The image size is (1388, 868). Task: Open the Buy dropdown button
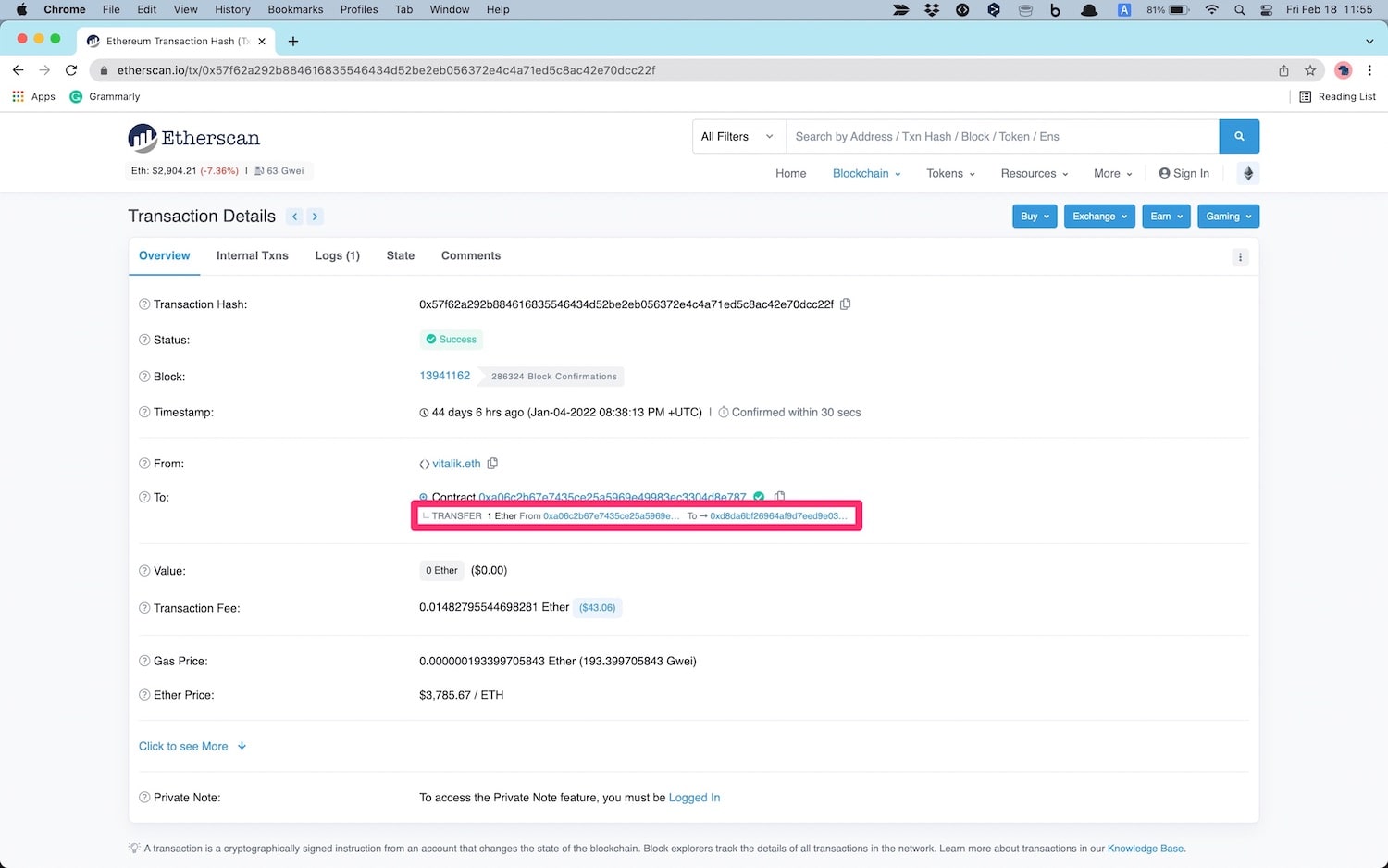click(1035, 217)
